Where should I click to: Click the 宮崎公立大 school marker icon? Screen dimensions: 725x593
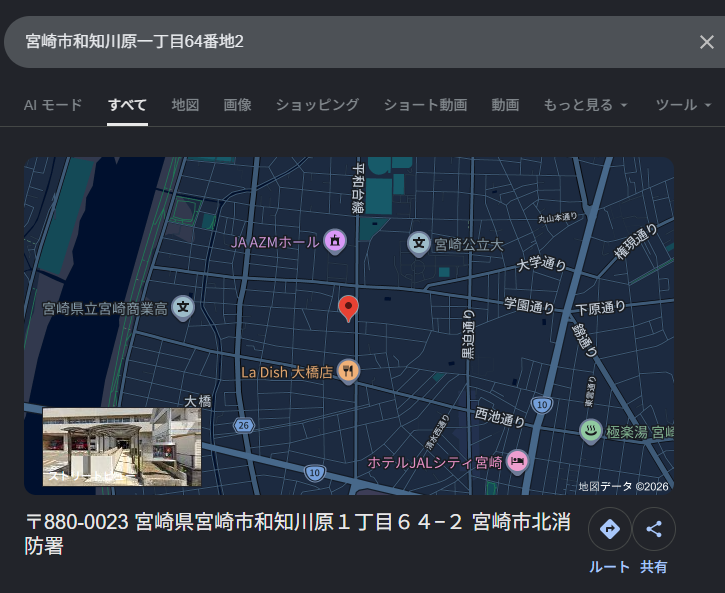(419, 243)
